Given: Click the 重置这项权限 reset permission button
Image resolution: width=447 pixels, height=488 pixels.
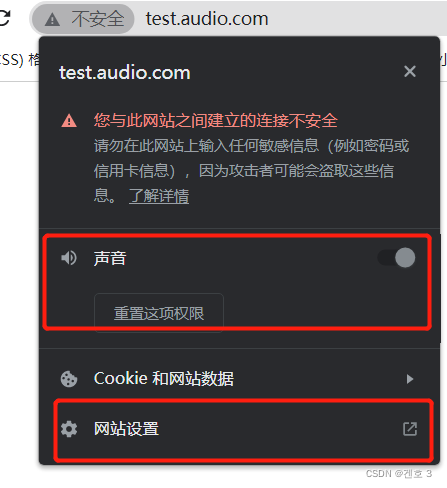Looking at the screenshot, I should pos(159,313).
